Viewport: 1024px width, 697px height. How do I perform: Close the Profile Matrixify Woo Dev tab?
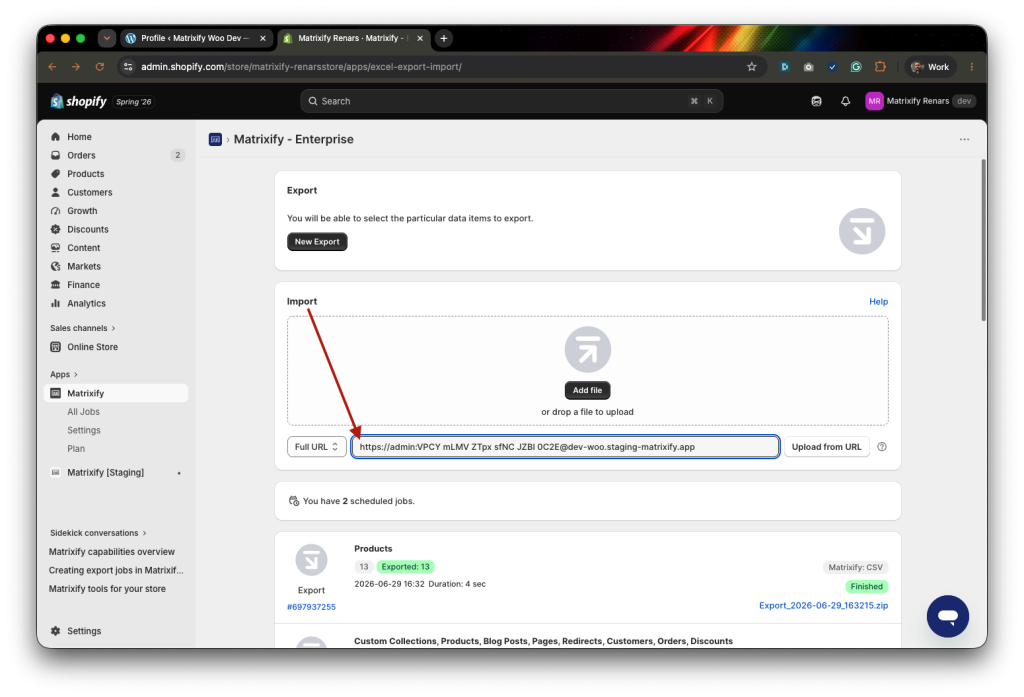(x=263, y=39)
